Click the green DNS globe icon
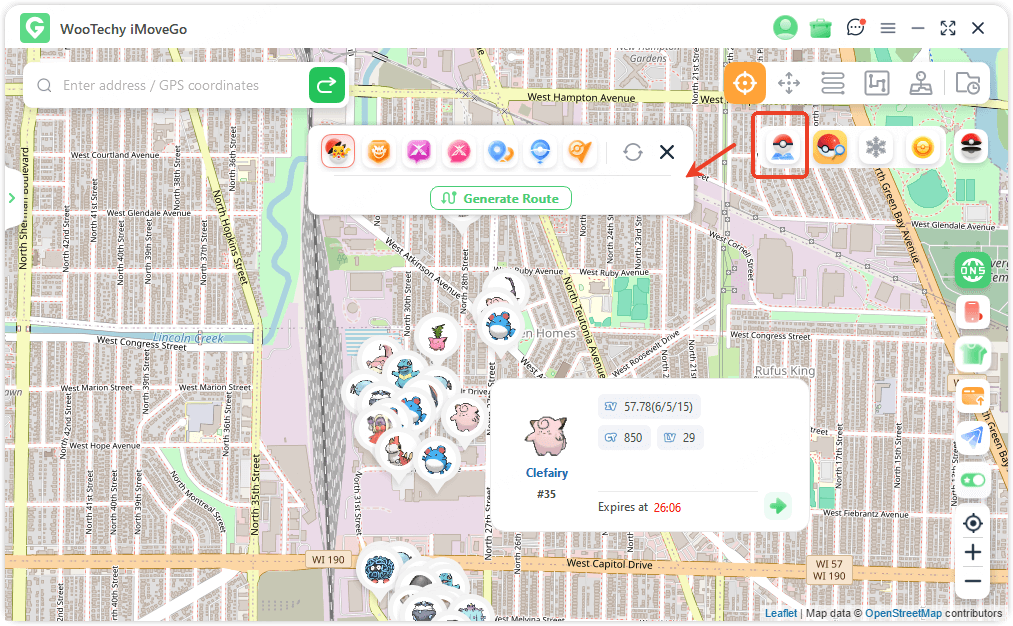This screenshot has width=1013, height=626. (x=972, y=269)
